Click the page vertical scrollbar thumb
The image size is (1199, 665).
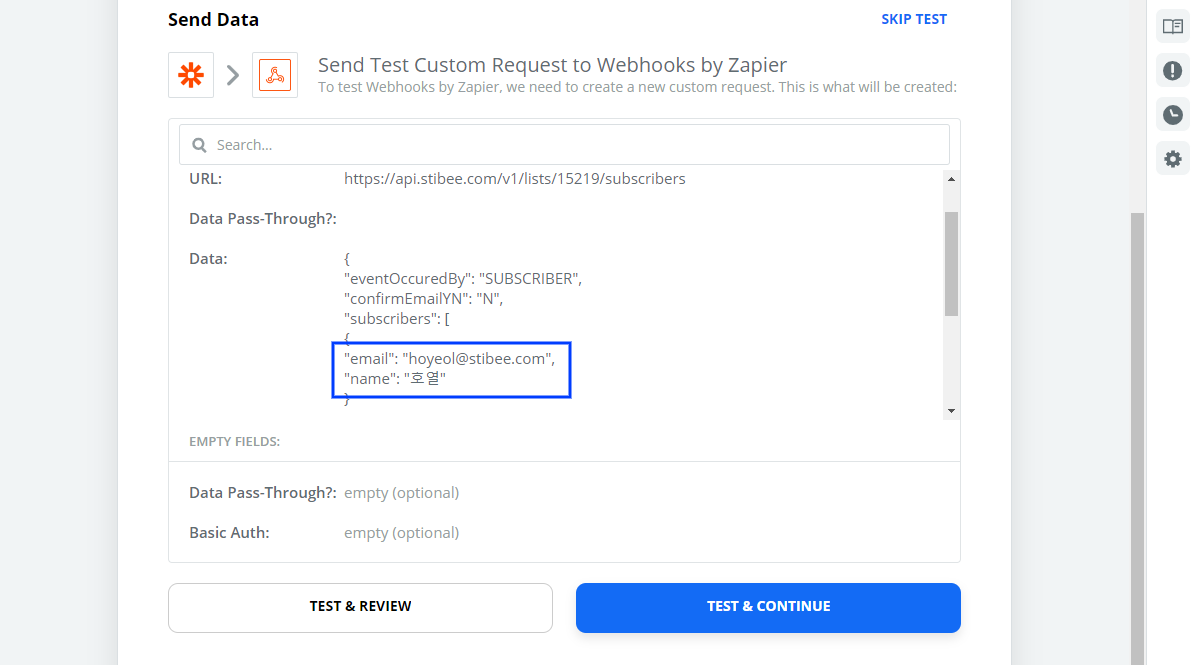point(1137,439)
